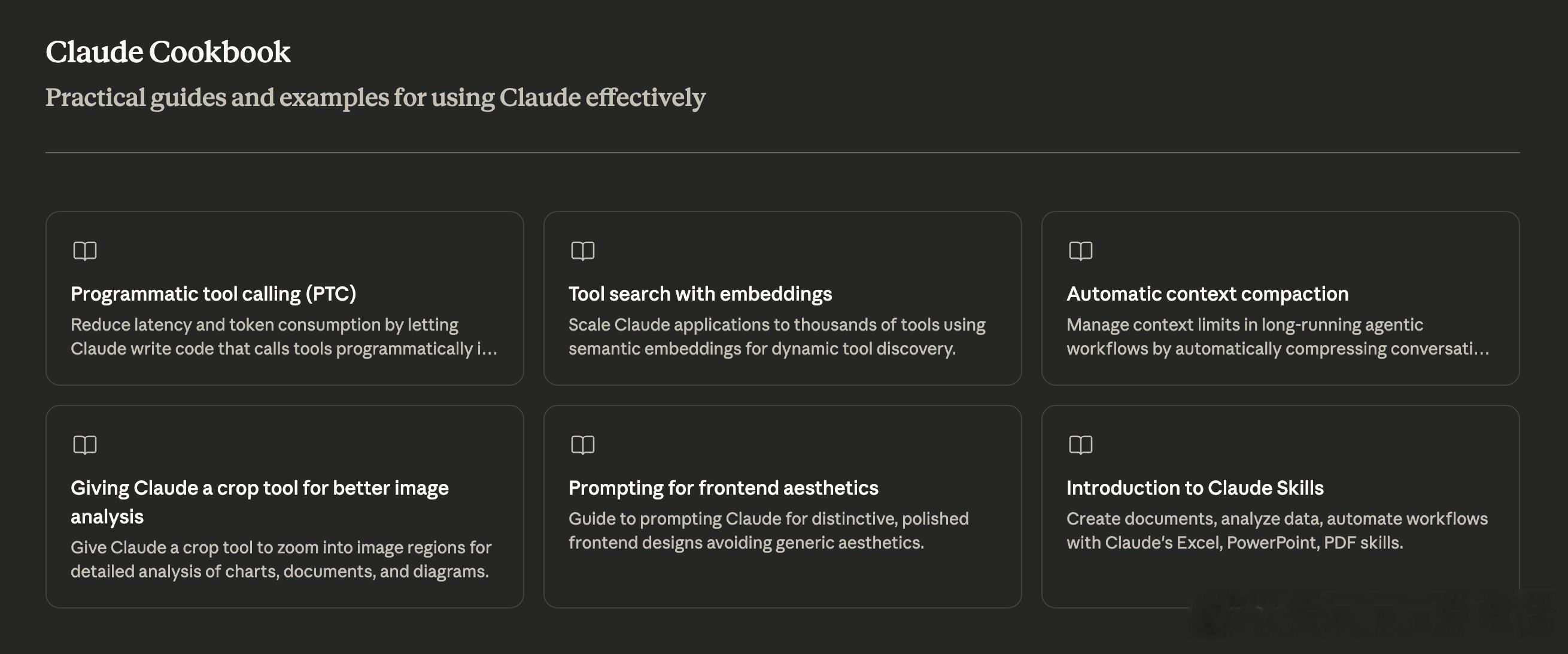Open Giving Claude a crop tool title
The width and height of the screenshot is (1568, 654).
point(259,502)
